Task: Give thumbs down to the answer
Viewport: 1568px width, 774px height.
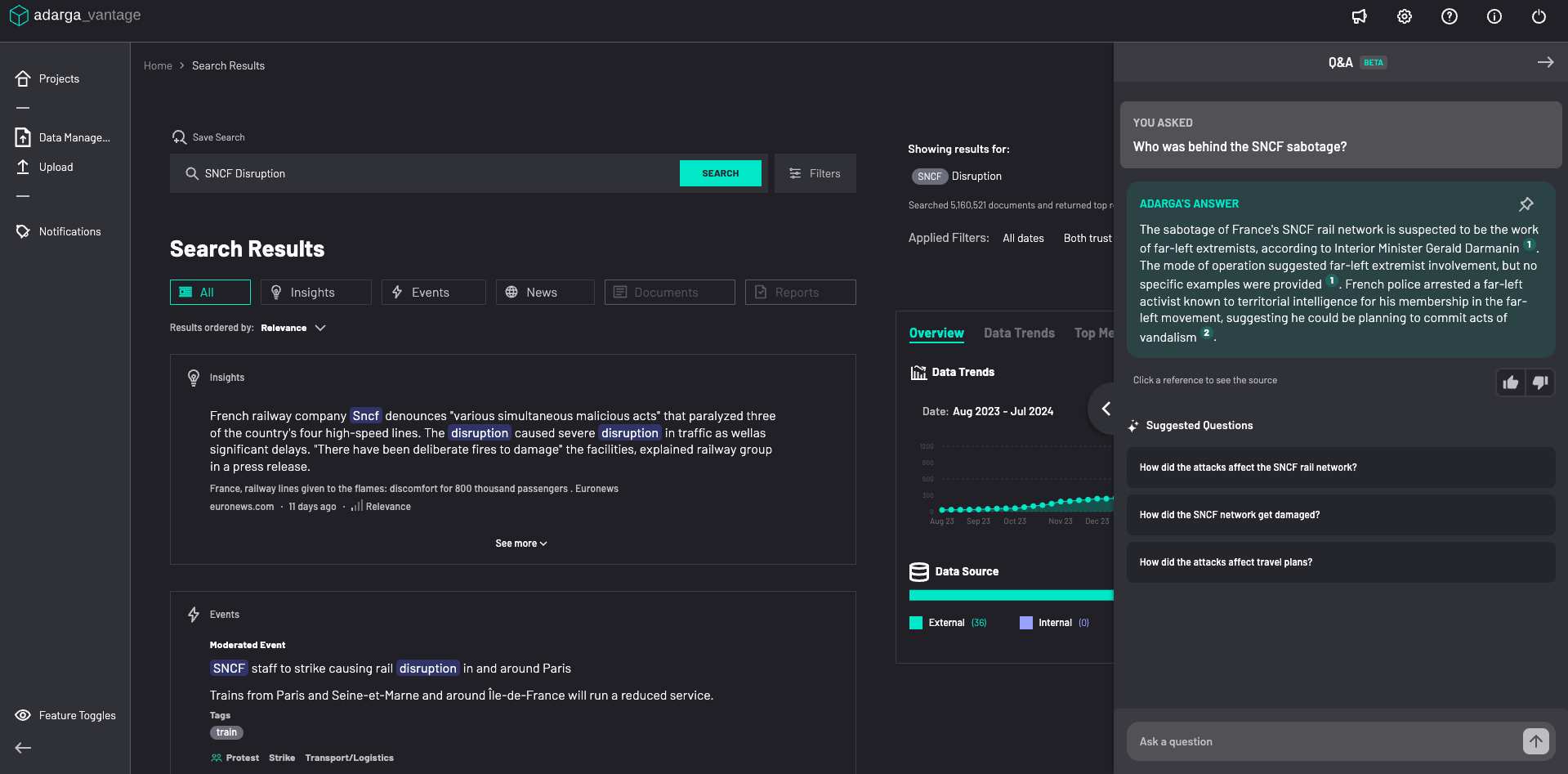Action: [1540, 383]
